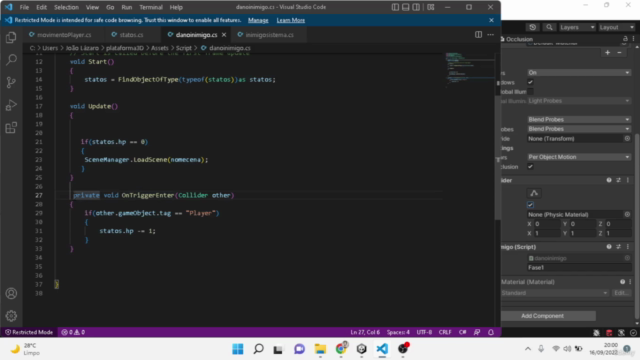
Task: Toggle the primary side bar layout icon
Action: pyautogui.click(x=395, y=7)
